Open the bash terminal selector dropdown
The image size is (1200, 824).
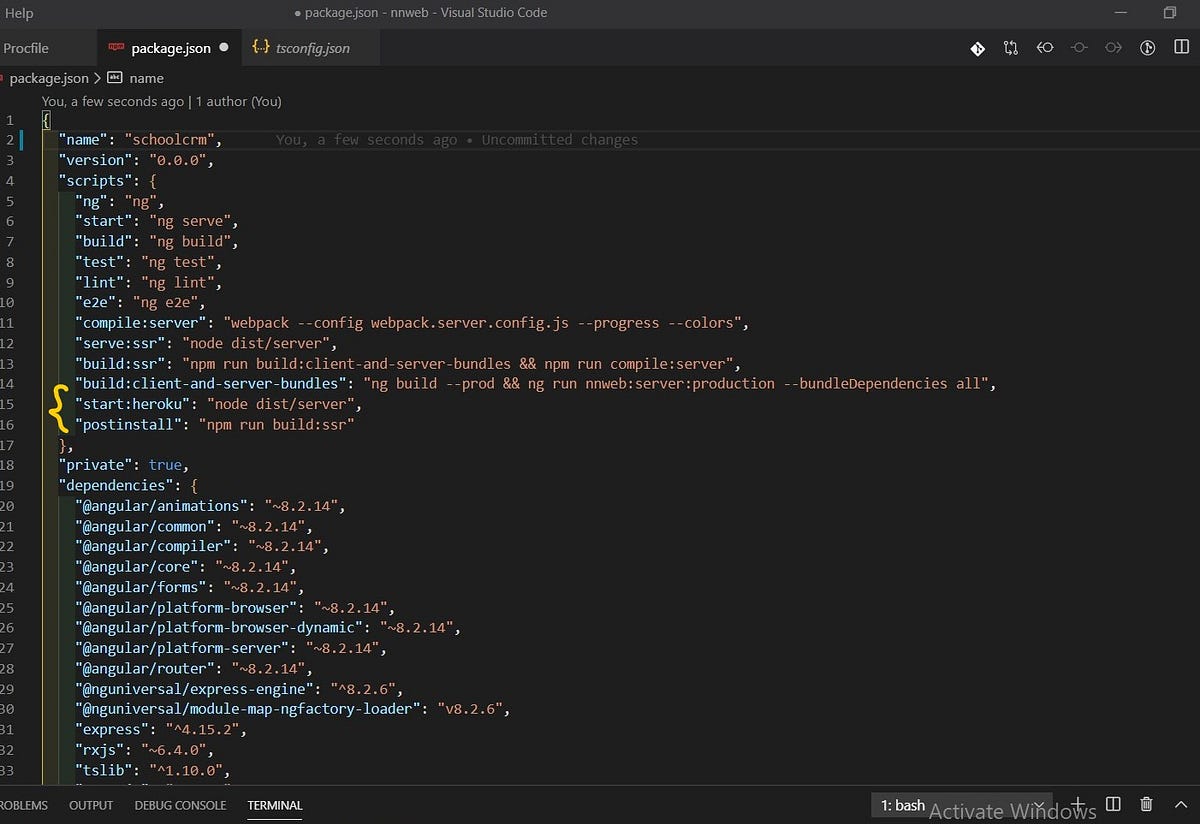(x=958, y=805)
